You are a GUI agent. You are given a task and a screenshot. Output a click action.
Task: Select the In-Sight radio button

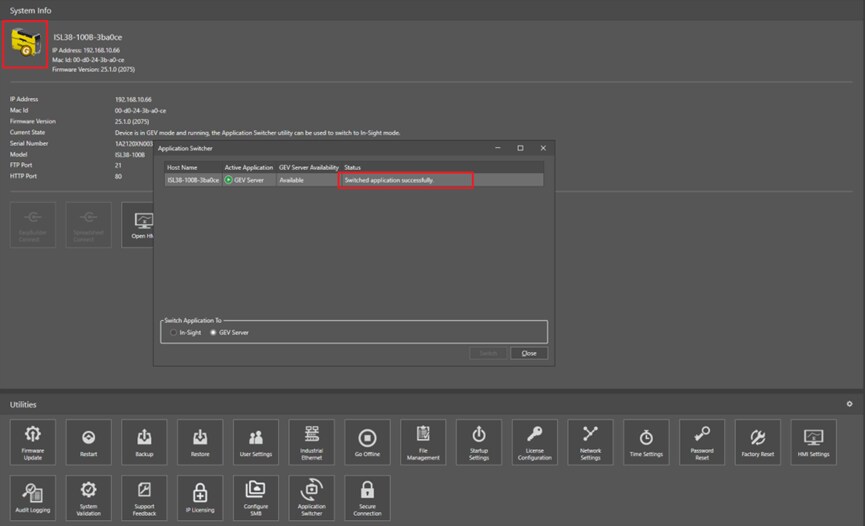(x=173, y=332)
